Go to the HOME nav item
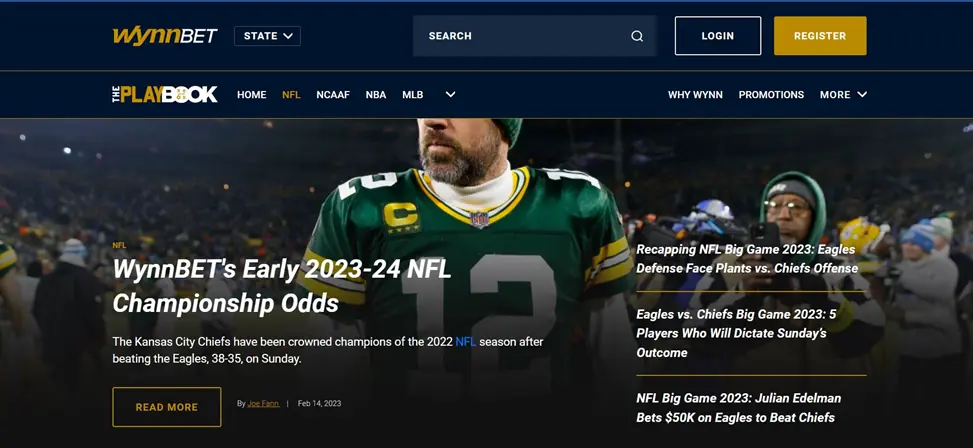This screenshot has height=448, width=973. (x=251, y=95)
